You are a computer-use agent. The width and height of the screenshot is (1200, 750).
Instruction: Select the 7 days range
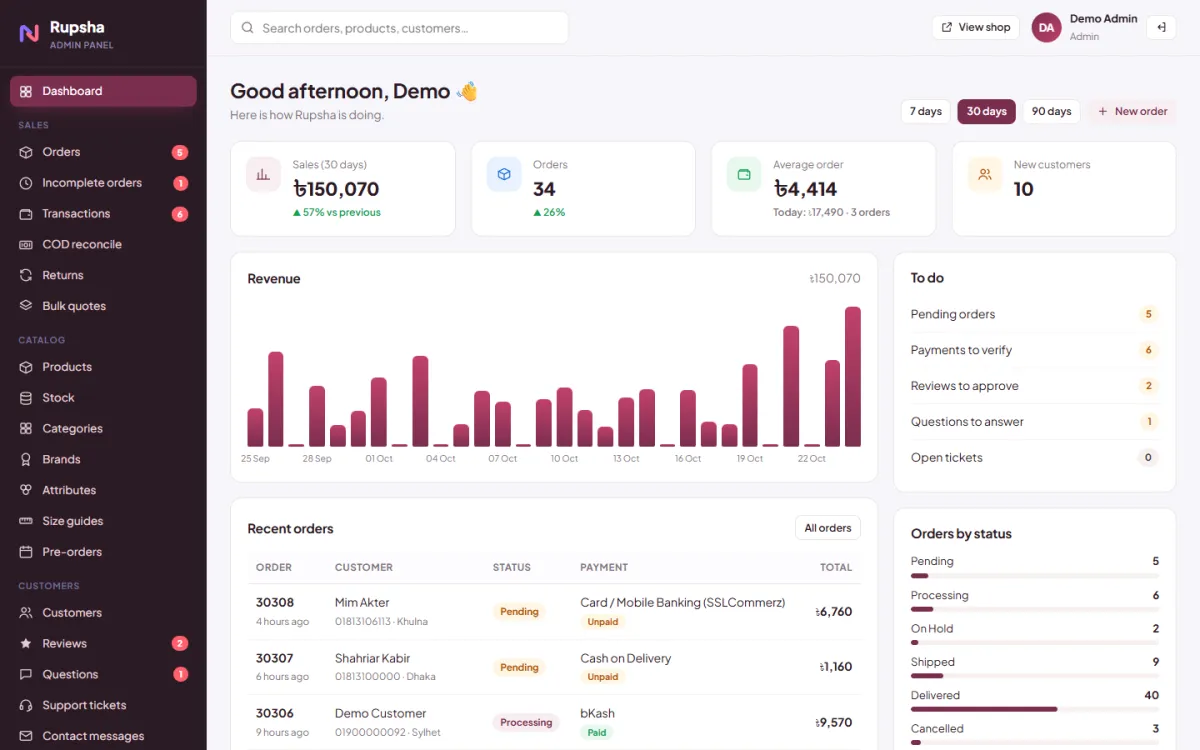tap(926, 111)
